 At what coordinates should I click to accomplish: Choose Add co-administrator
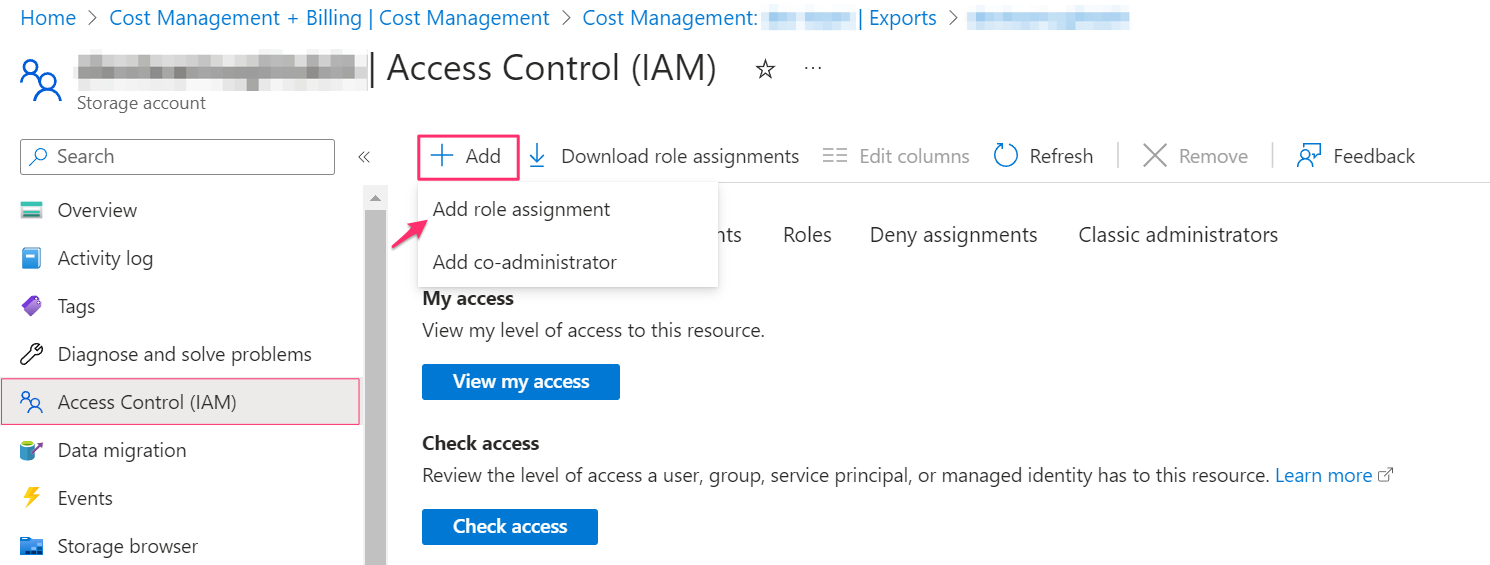[524, 262]
